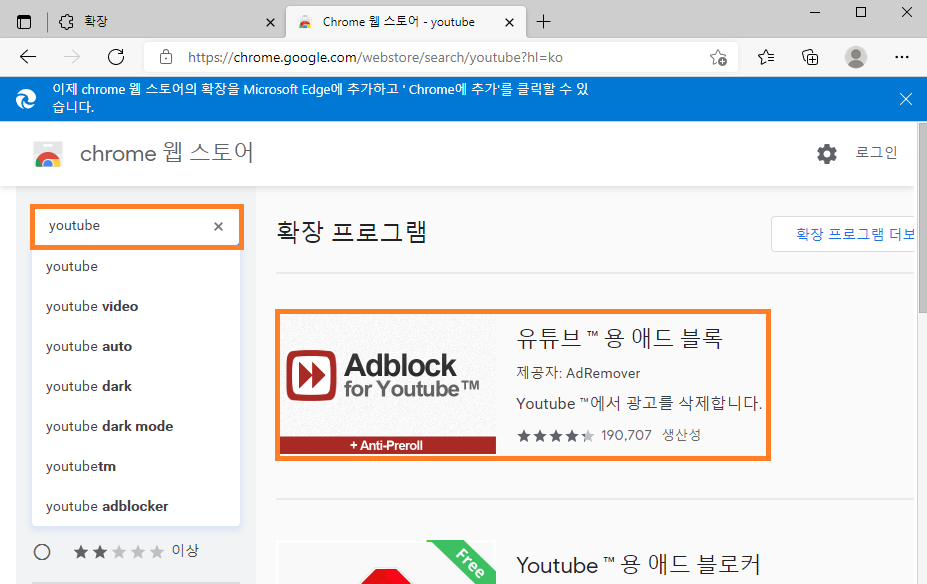This screenshot has width=927, height=584.
Task: View site information lock icon
Action: tap(166, 57)
